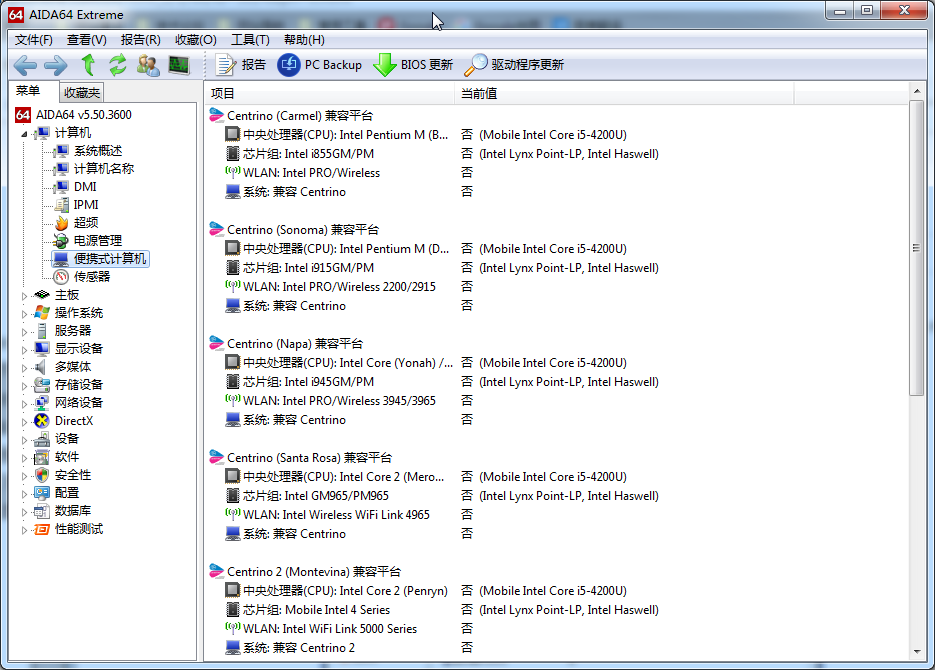
Task: Click the 设备 printer icon
Action: coord(42,439)
